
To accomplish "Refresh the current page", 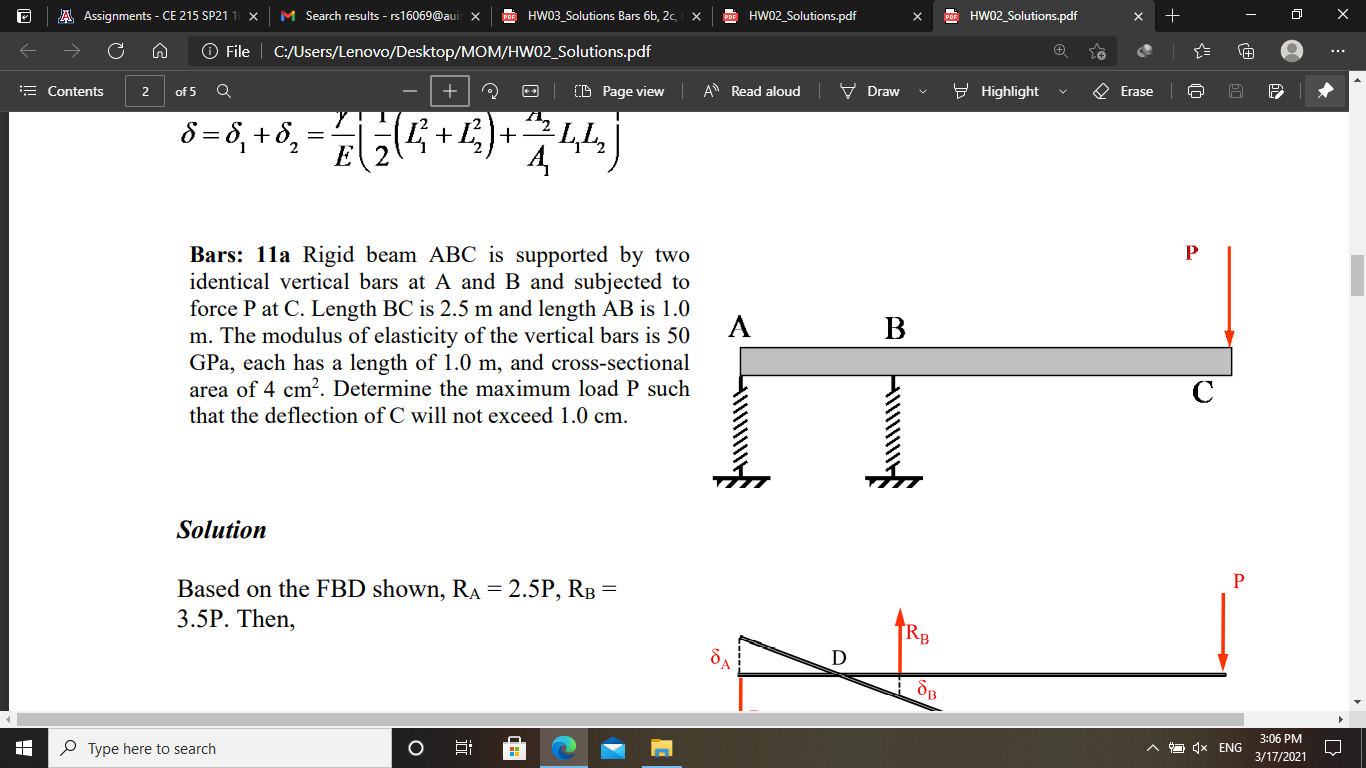I will point(116,51).
